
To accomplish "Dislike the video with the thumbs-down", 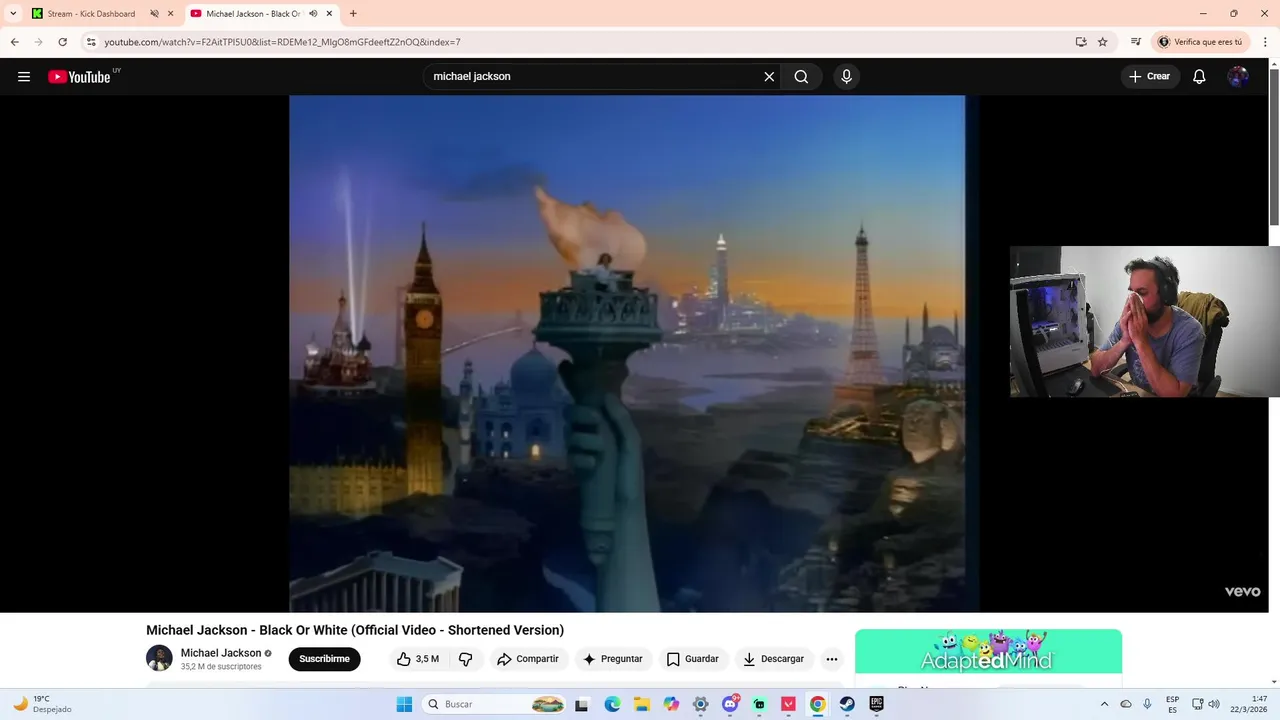I will [466, 659].
